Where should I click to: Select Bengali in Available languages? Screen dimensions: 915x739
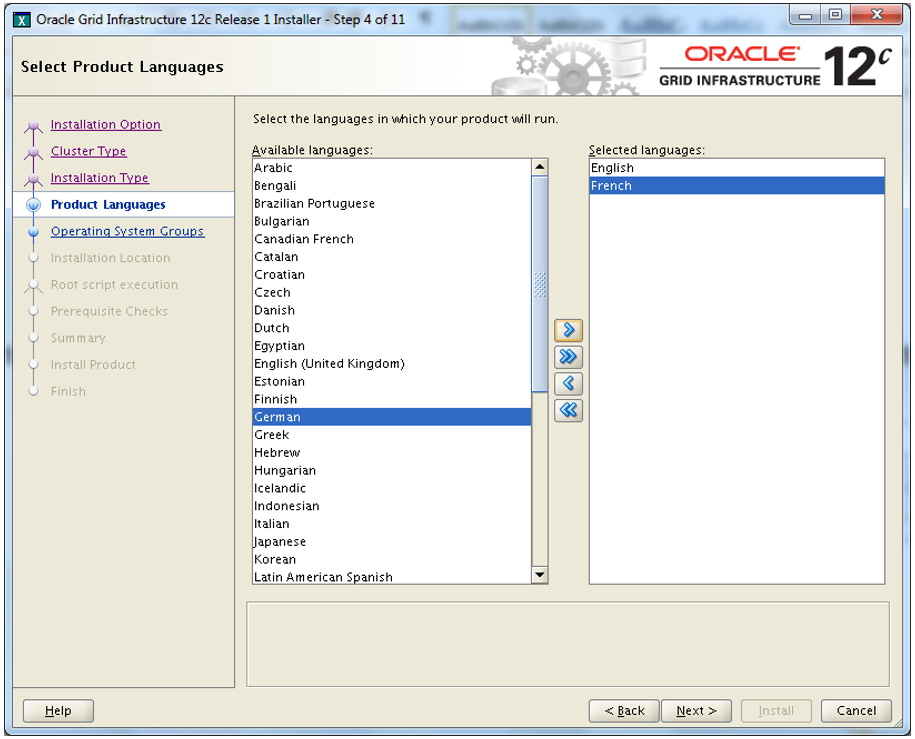coord(392,186)
